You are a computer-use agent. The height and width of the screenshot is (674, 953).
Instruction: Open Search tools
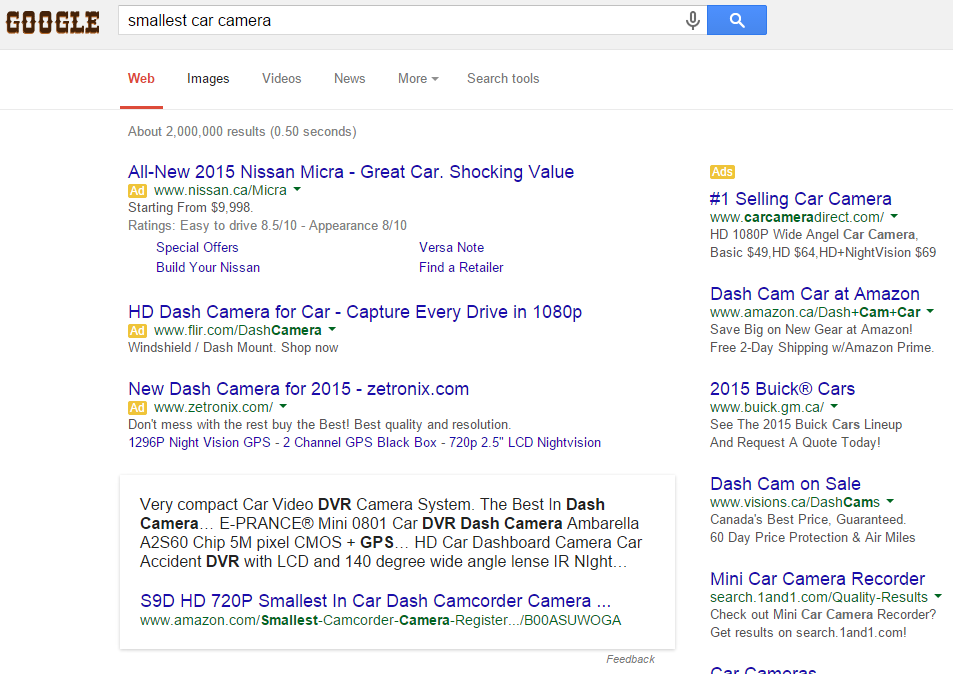coord(503,79)
